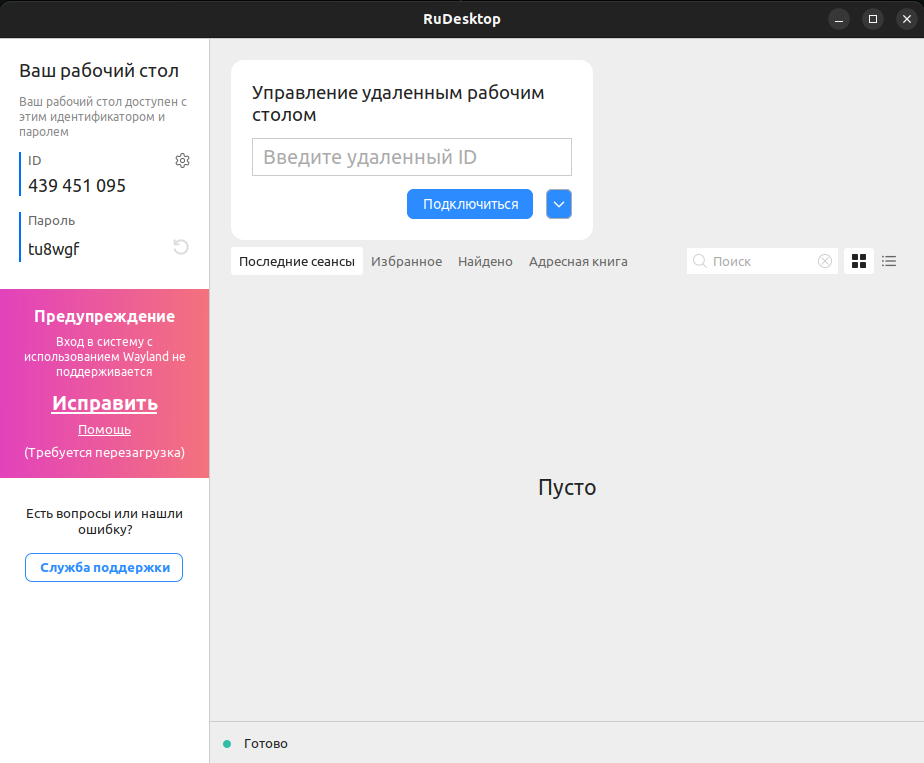Close the RuDesktop window
Screen dimensions: 924x763
coord(907,19)
